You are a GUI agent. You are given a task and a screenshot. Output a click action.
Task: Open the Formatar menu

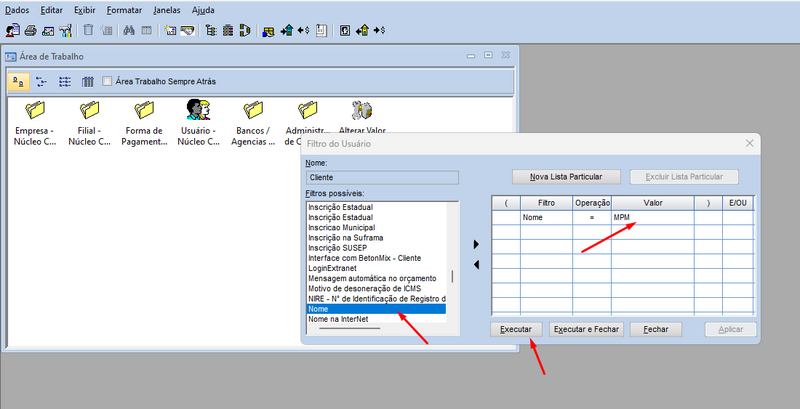coord(124,10)
